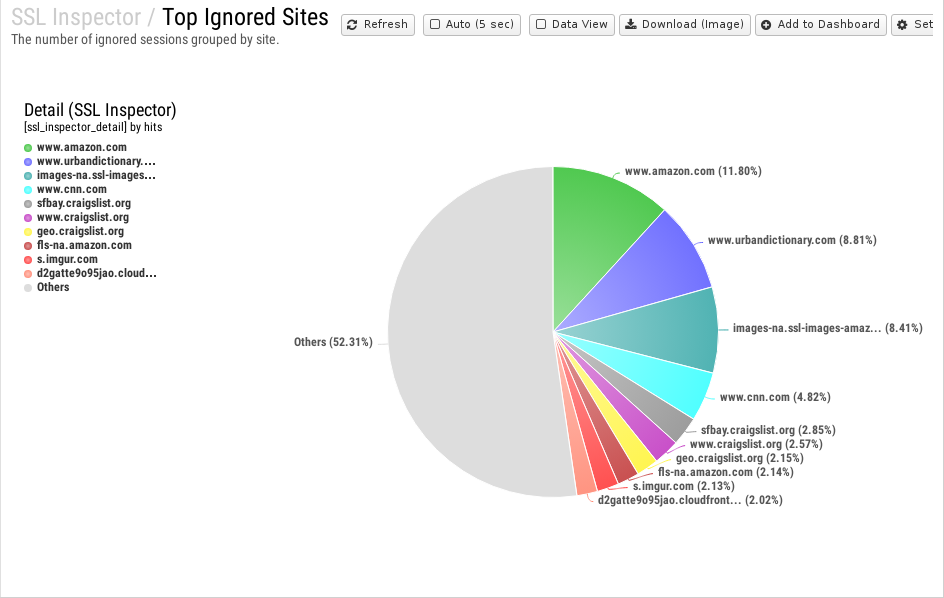Viewport: 944px width, 598px height.
Task: Click the www.urbandictionary.com (8.81%) label
Action: pyautogui.click(x=792, y=240)
